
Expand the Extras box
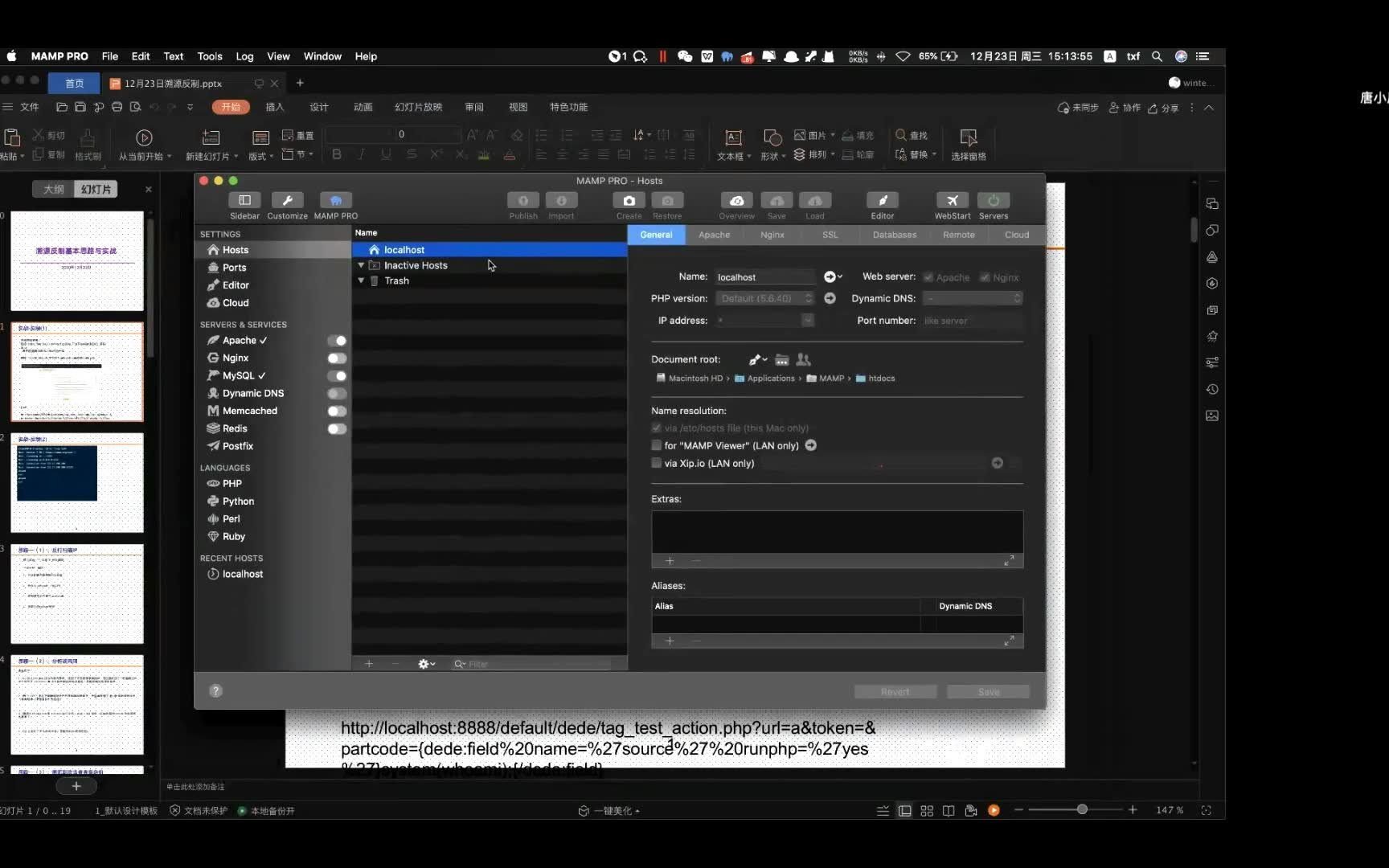click(1009, 560)
